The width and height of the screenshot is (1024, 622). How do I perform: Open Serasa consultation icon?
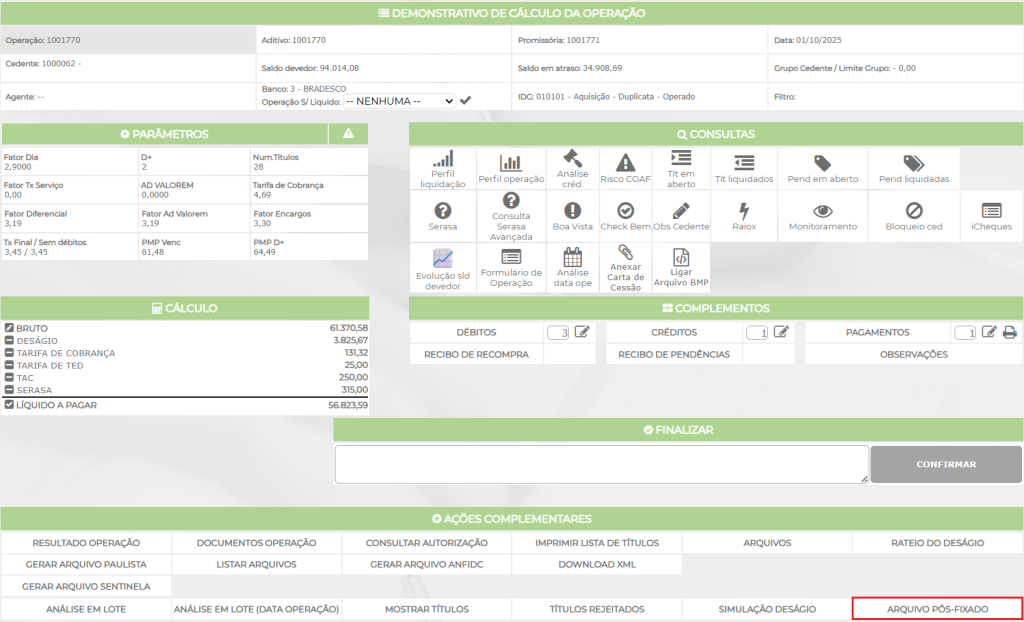pos(442,211)
